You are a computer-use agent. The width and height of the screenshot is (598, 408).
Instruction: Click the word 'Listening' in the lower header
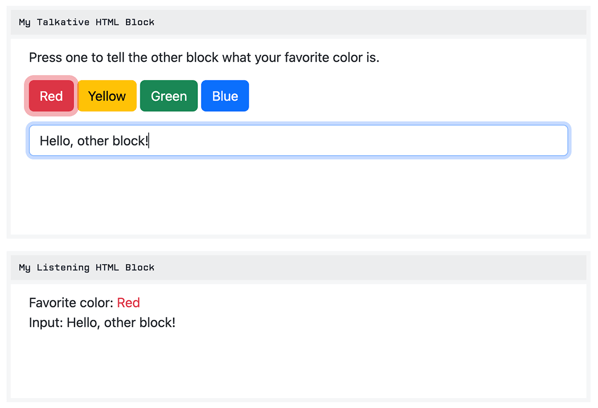[x=63, y=268]
